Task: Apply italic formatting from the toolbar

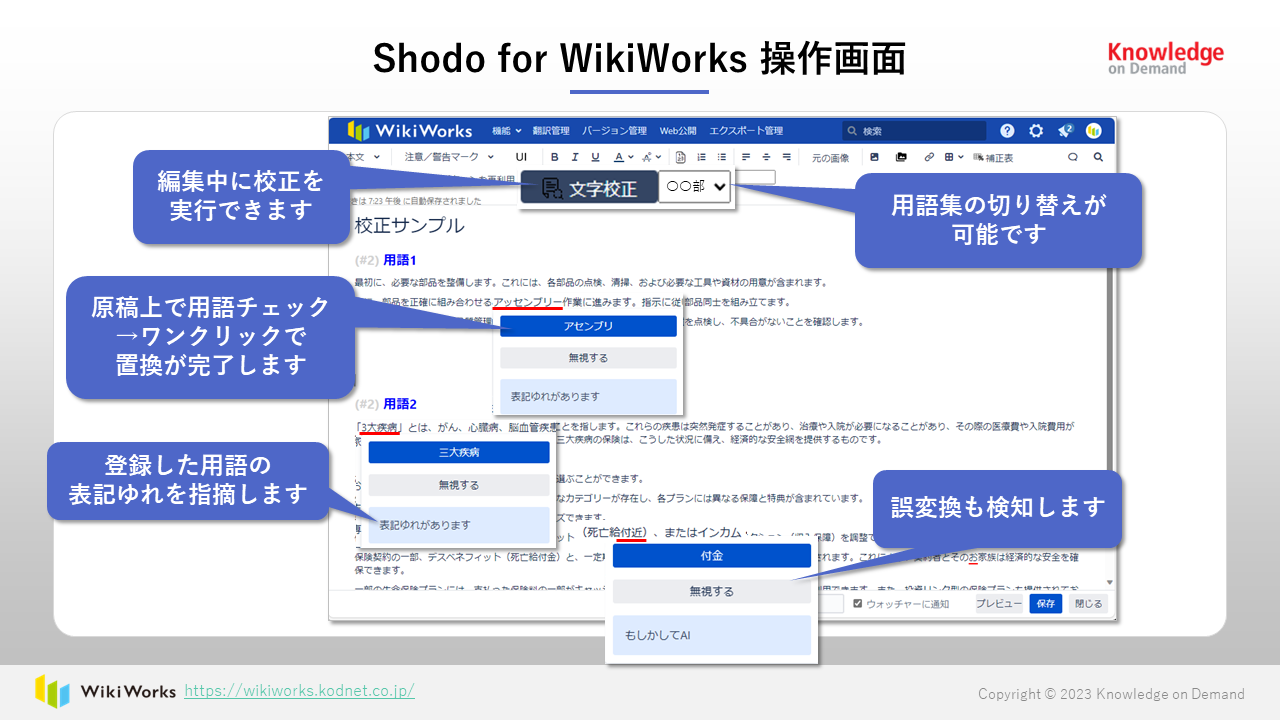Action: click(575, 157)
